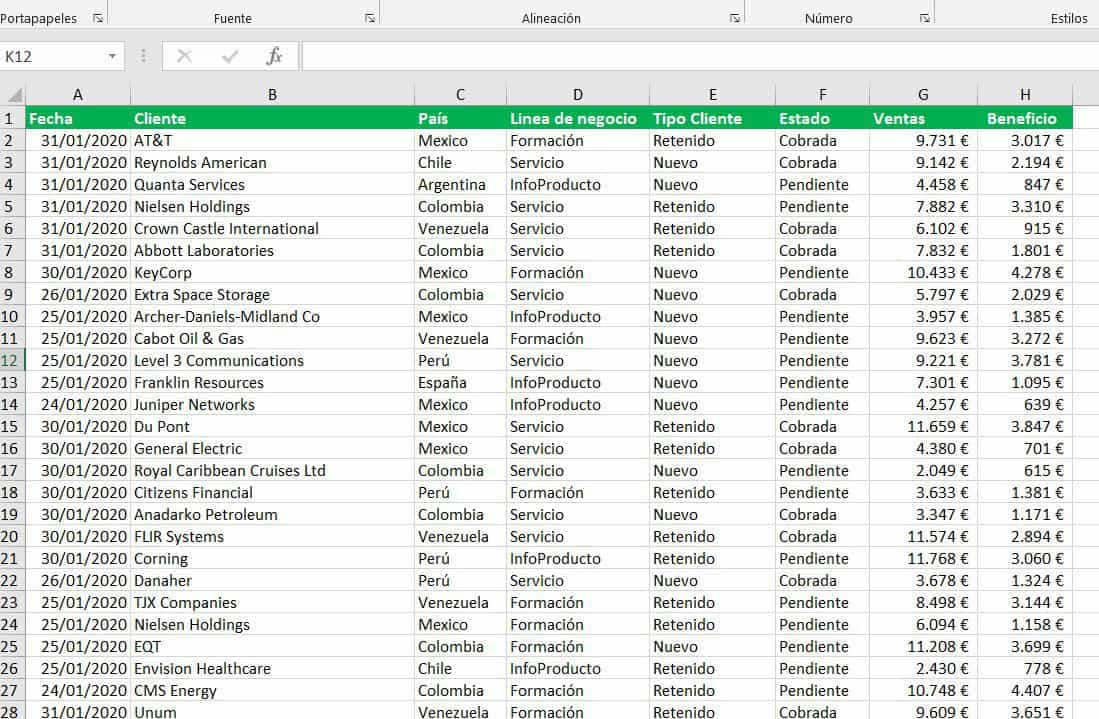Open Fuente group dialog launcher
Screen dimensions: 1099x719
[370, 18]
